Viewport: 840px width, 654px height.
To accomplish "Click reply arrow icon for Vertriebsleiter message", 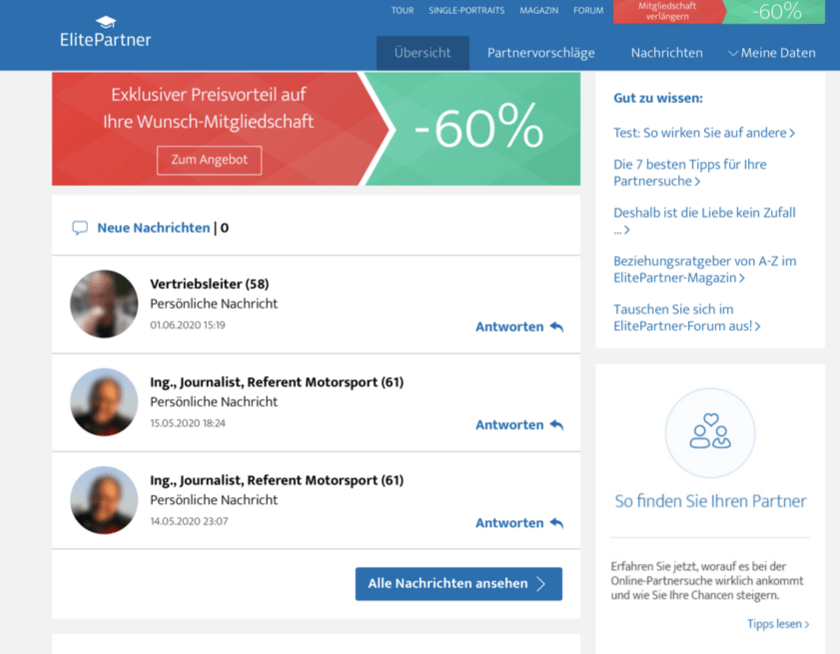I will point(557,327).
